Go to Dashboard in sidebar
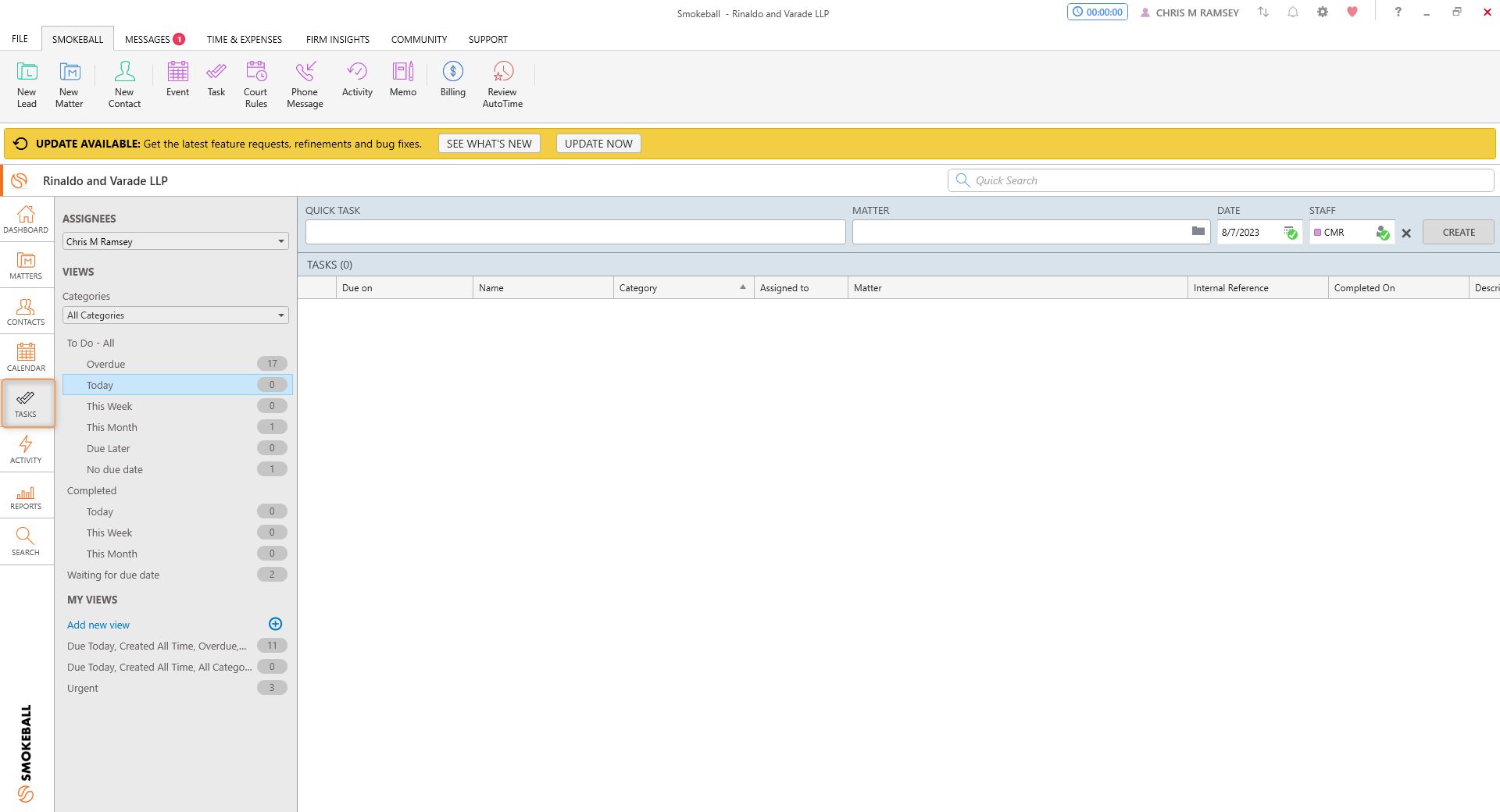Viewport: 1500px width, 812px height. coord(26,219)
